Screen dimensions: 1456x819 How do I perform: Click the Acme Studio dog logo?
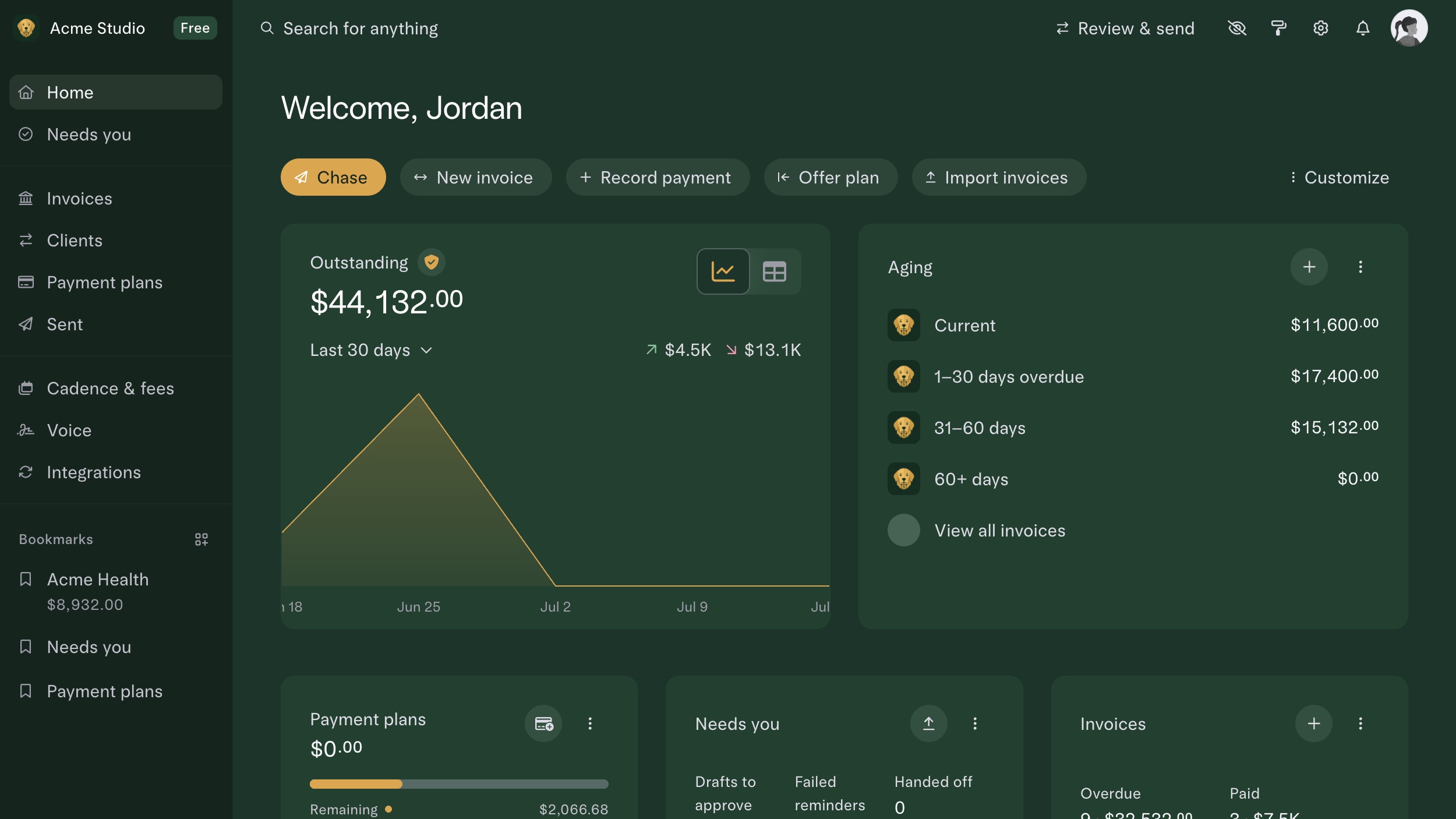(26, 28)
